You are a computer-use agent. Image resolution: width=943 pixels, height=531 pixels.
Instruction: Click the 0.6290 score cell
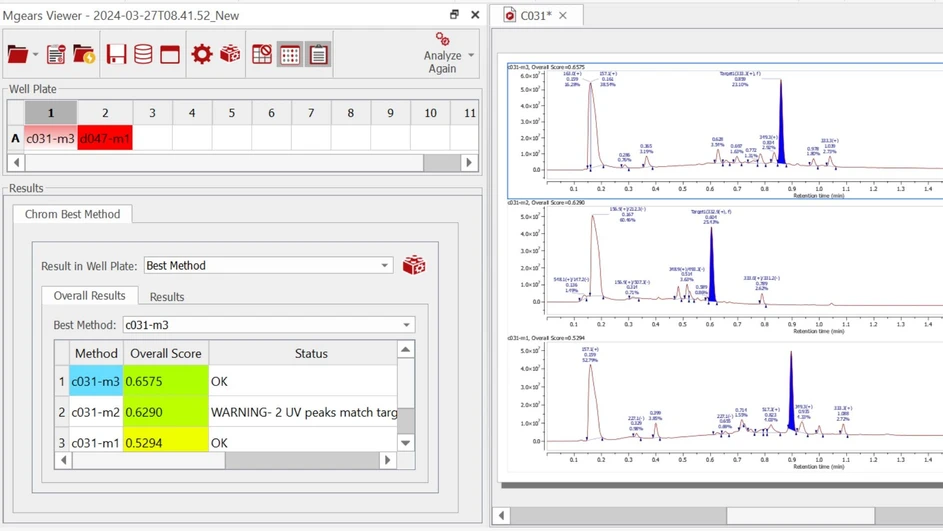pos(166,412)
